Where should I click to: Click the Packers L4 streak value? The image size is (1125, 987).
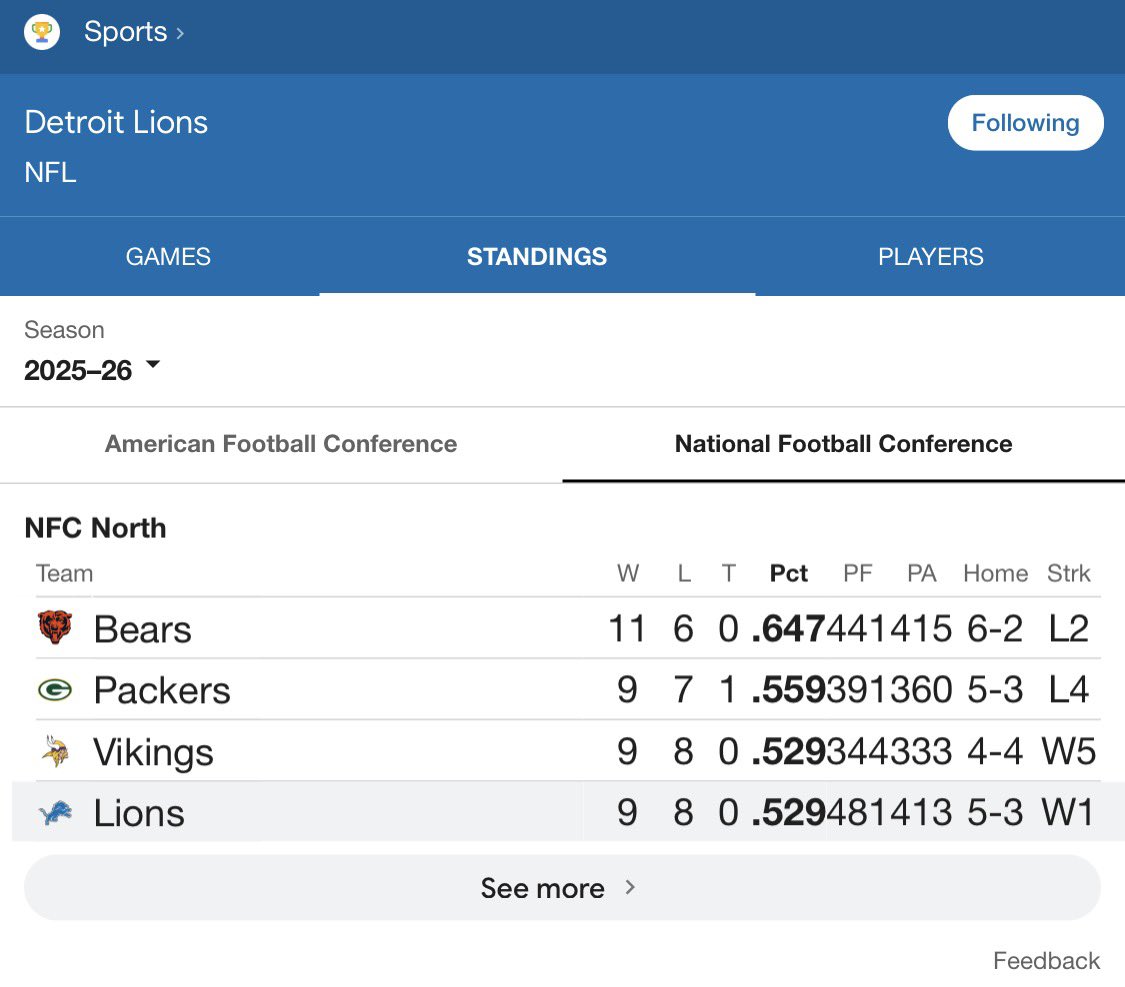[x=1068, y=690]
